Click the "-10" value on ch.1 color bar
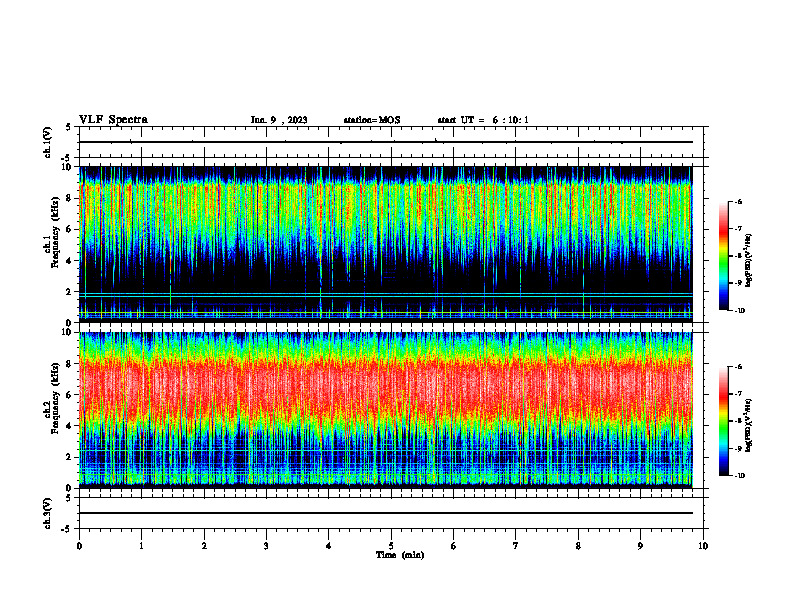 click(739, 311)
